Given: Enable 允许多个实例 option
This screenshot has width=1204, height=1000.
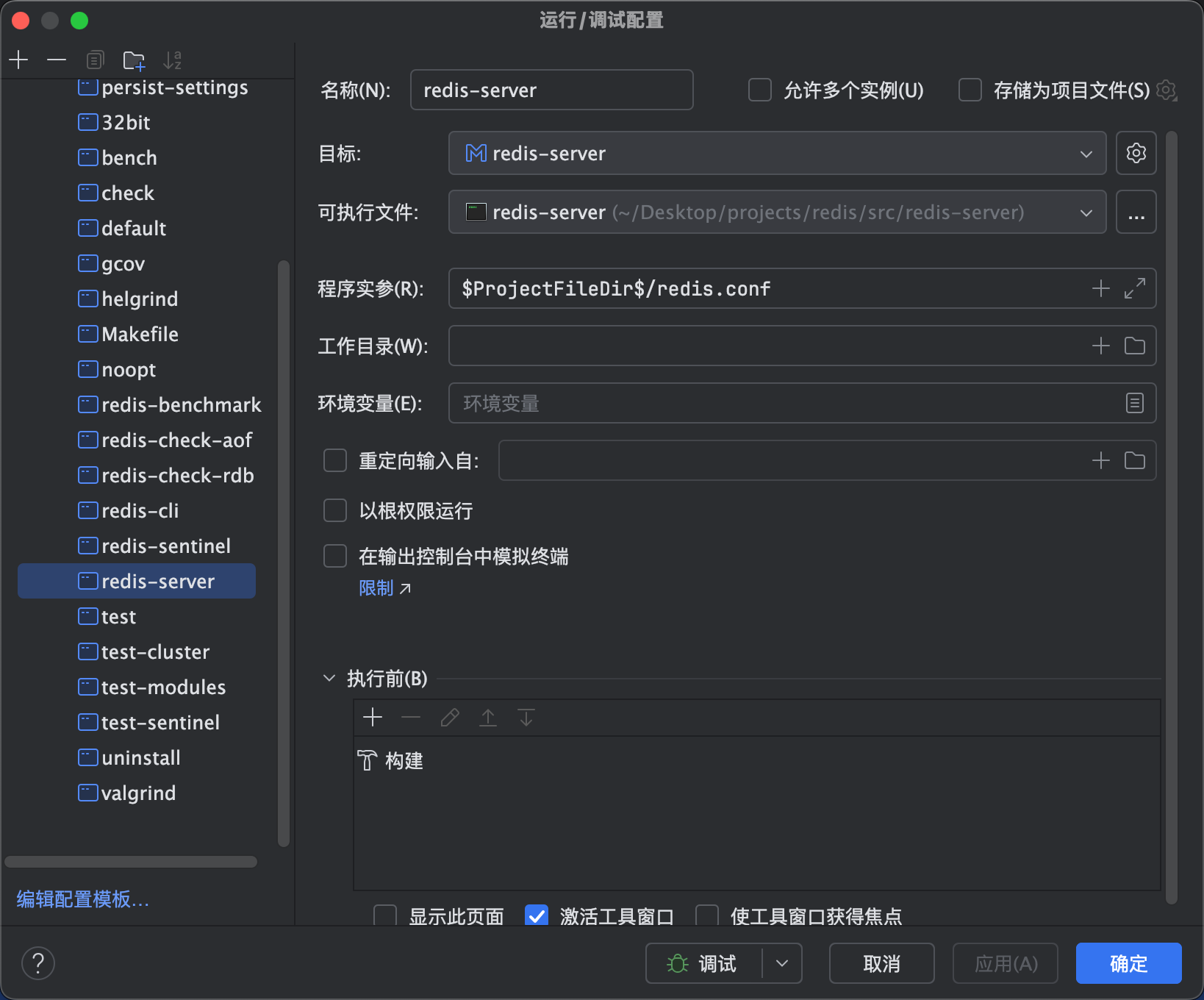Looking at the screenshot, I should 760,90.
